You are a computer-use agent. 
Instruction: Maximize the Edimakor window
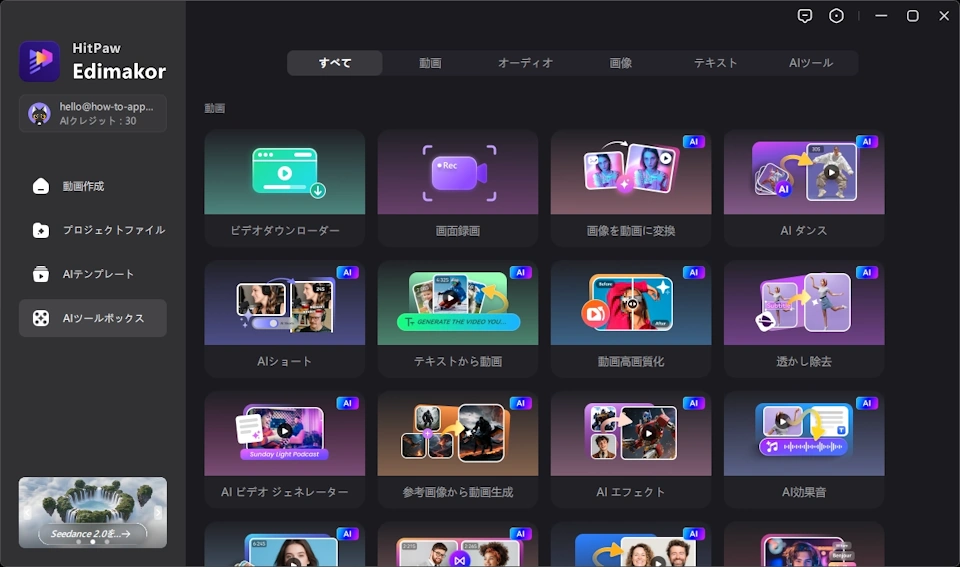click(912, 16)
